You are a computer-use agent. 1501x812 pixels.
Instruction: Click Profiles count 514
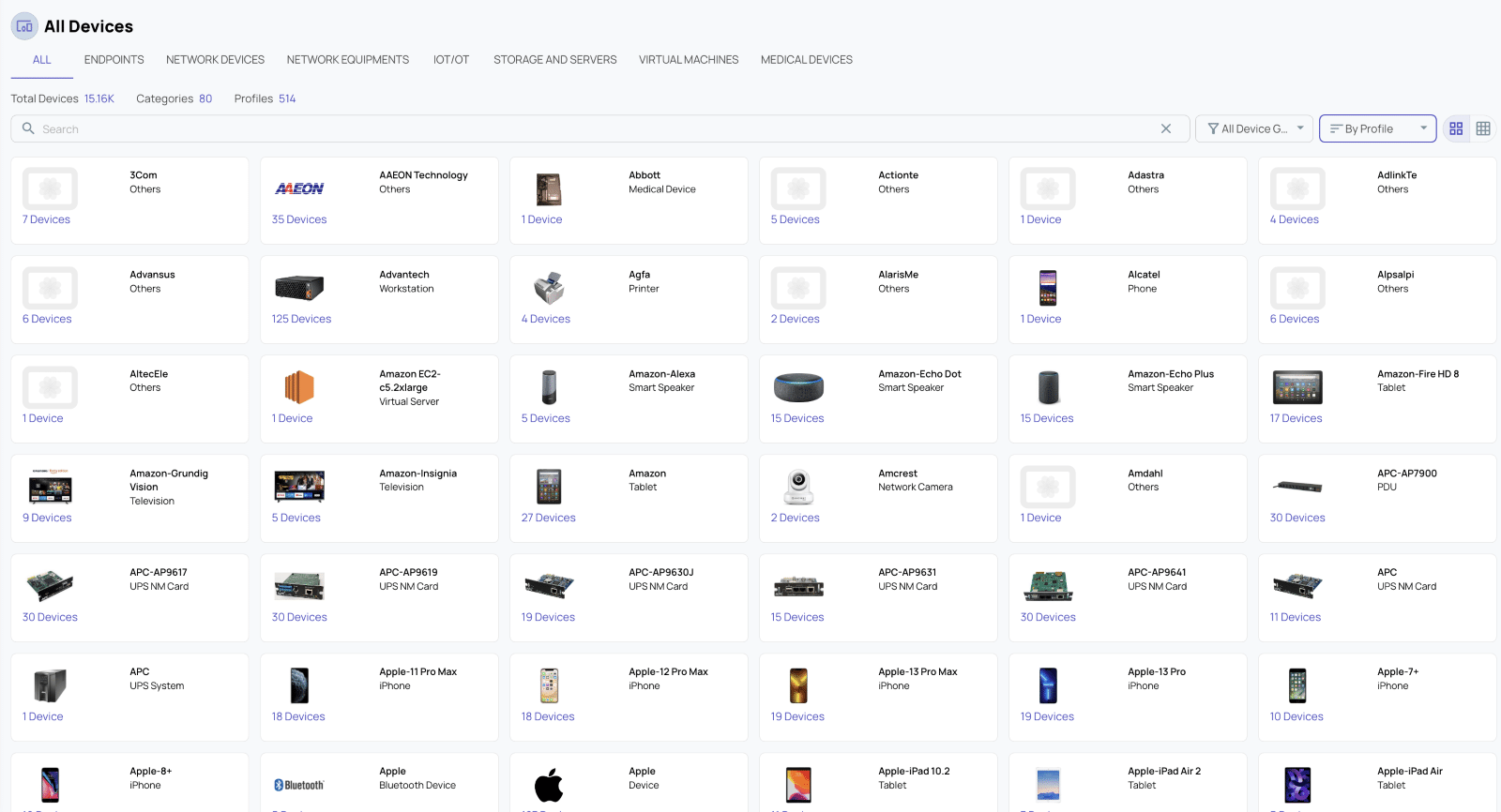[x=287, y=98]
